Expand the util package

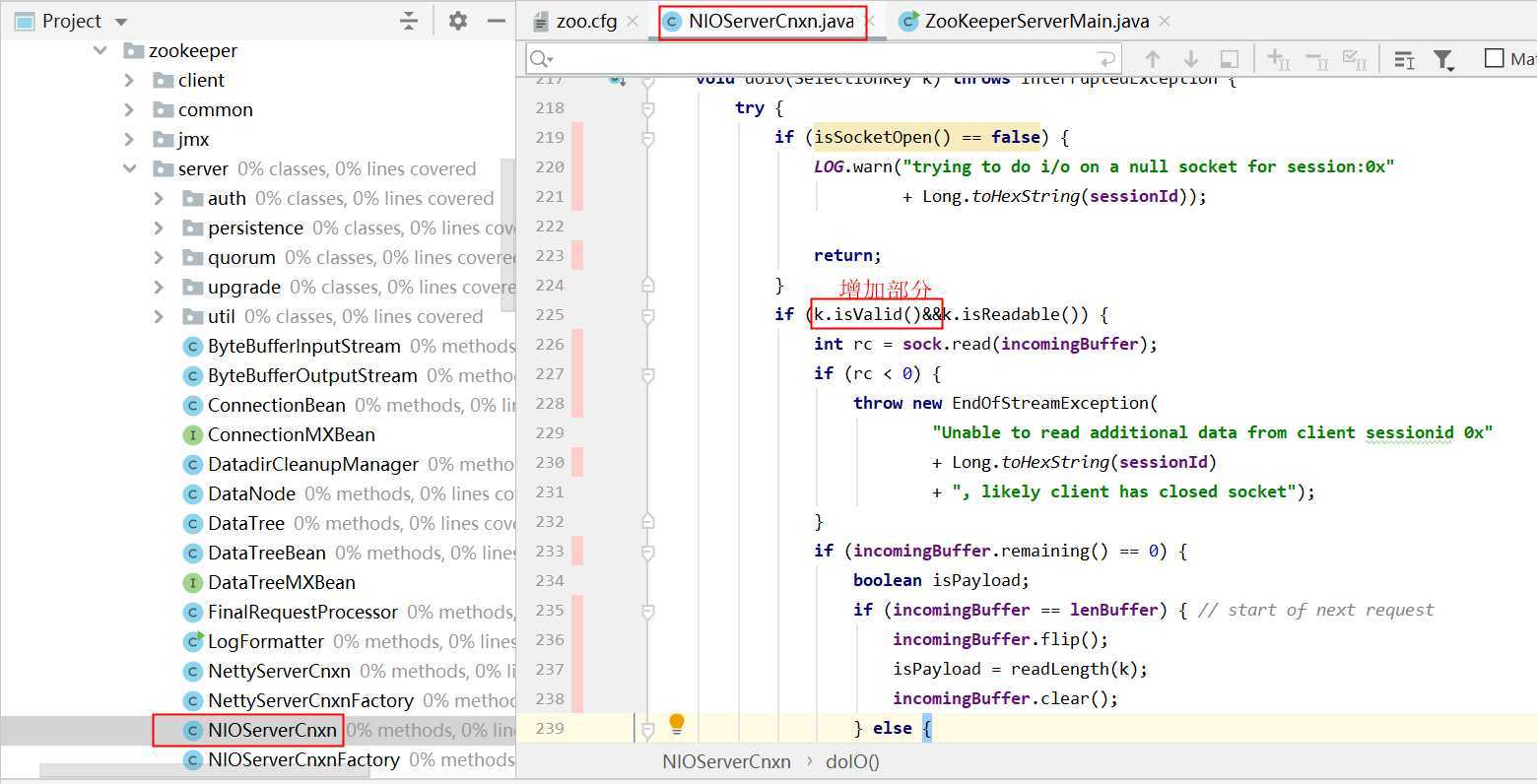pos(159,316)
